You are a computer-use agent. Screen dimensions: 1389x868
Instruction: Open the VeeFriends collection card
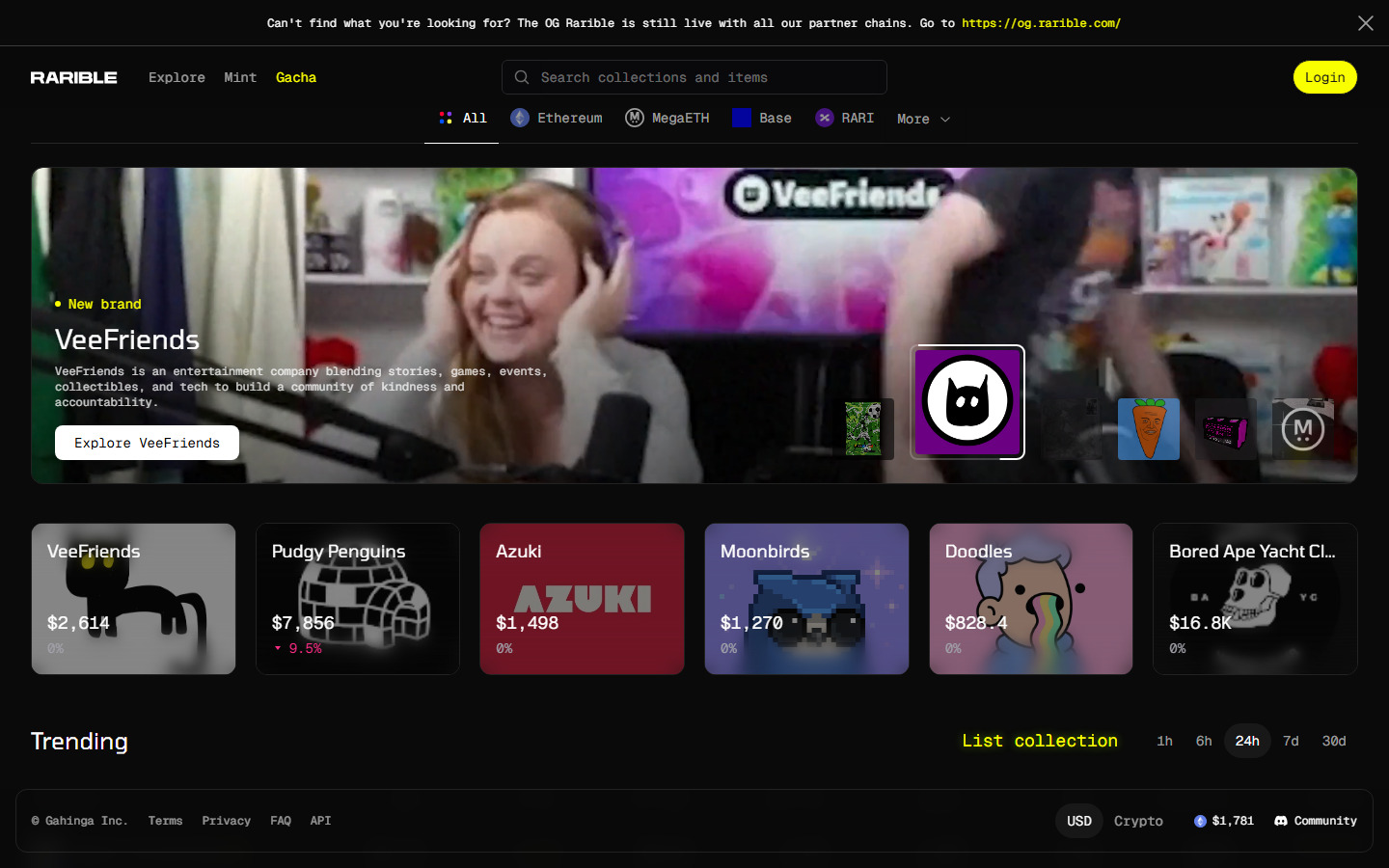coord(134,599)
